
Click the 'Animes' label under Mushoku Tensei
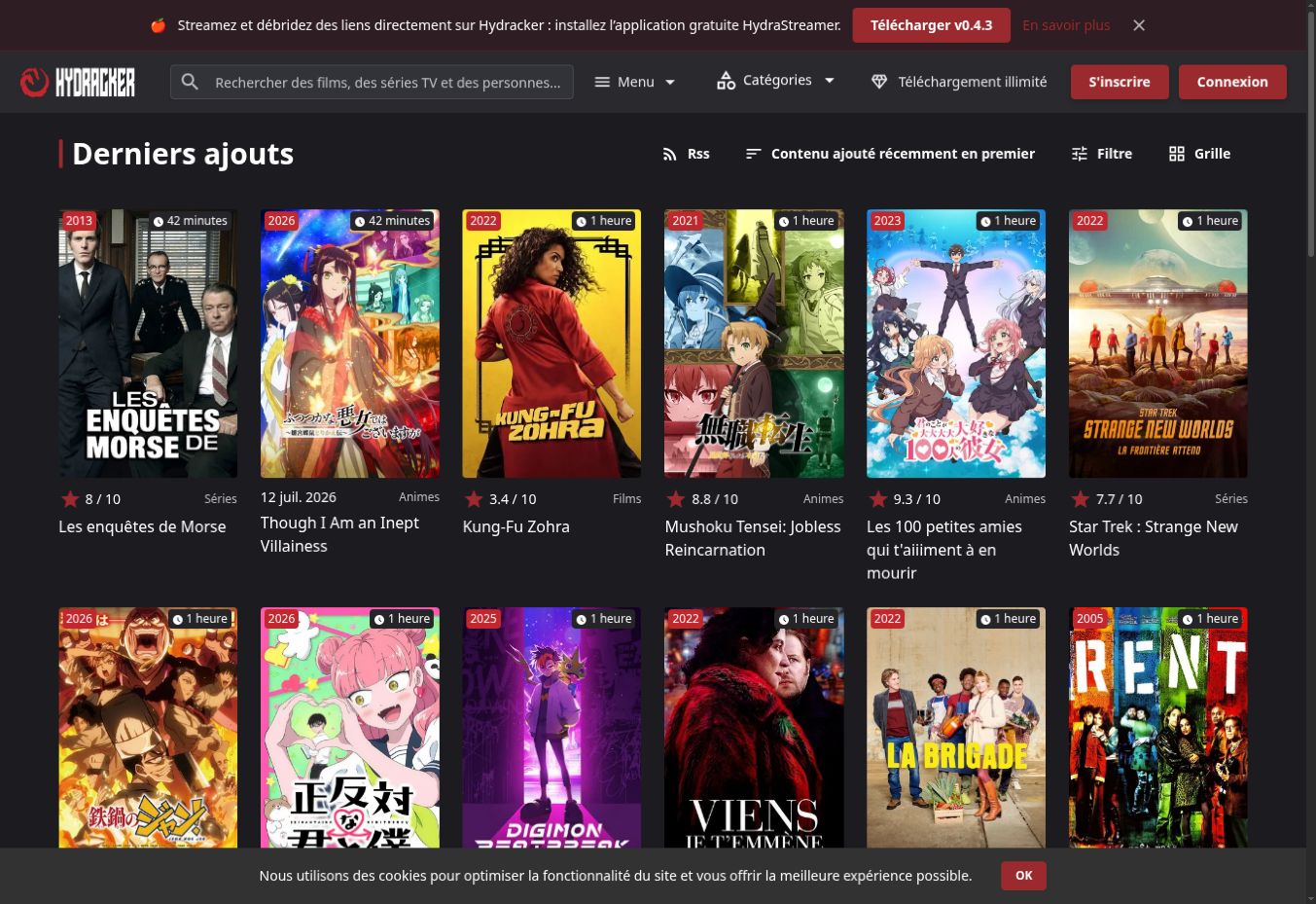[824, 499]
